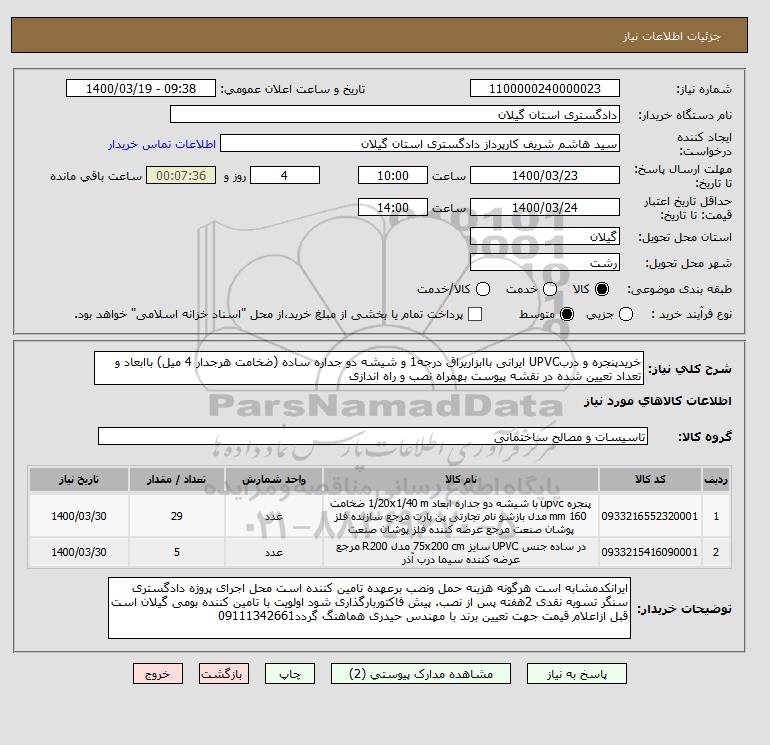Viewport: 770px width, 745px height.
Task: Click the delivery province field گیلان
Action: point(545,237)
